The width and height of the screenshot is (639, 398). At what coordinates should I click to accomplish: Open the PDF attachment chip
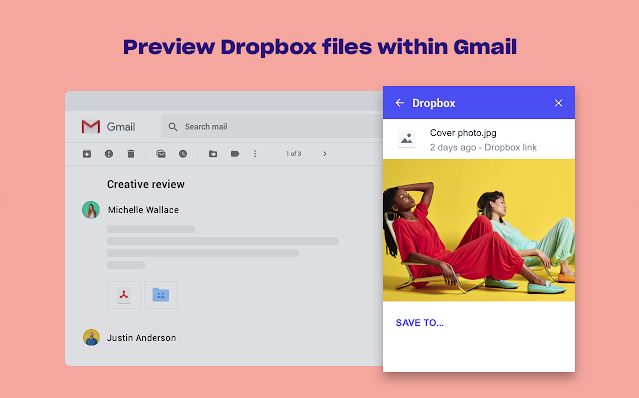124,295
